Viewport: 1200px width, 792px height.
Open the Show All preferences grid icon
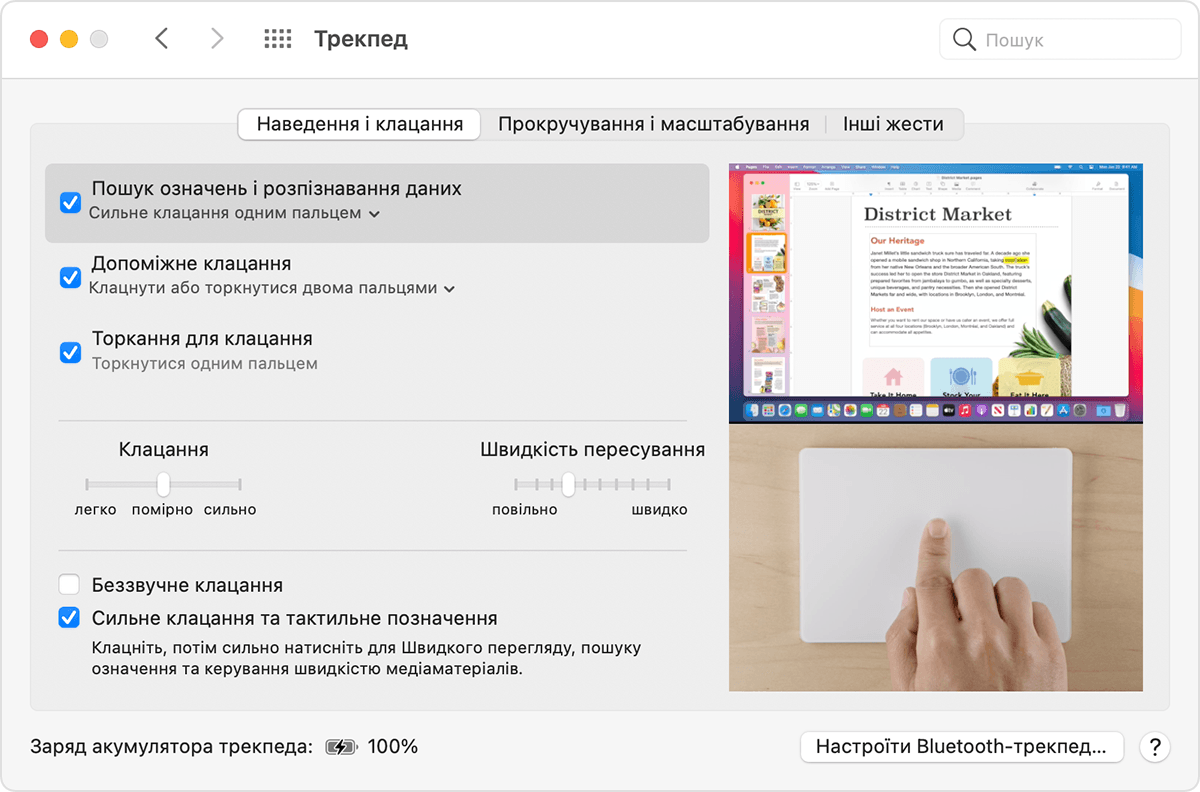pos(277,39)
